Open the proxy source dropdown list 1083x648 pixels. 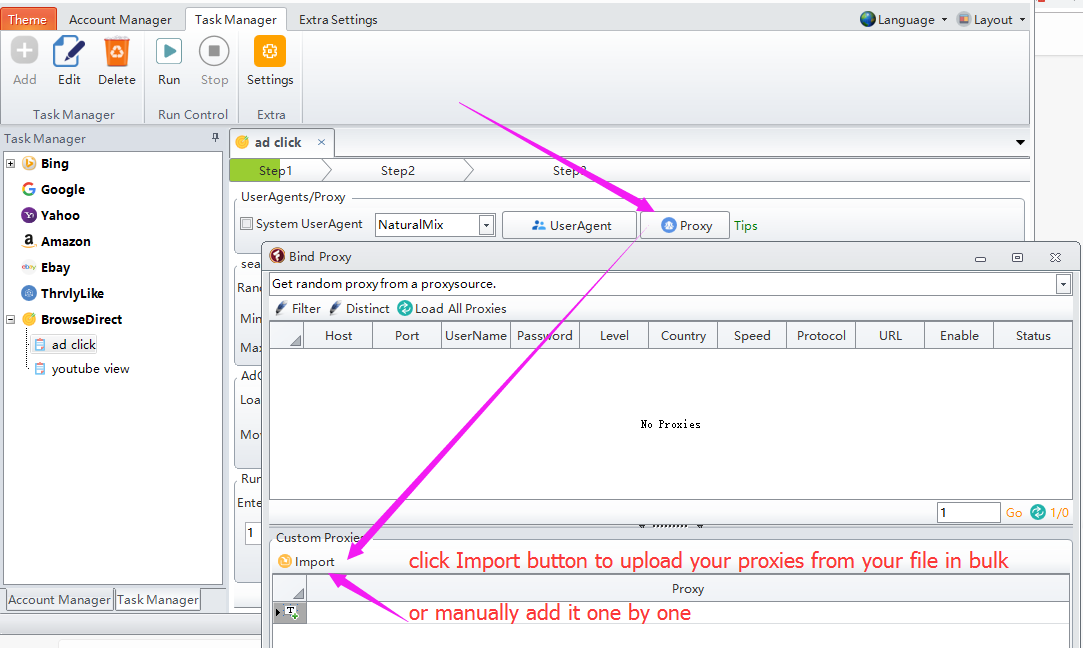pyautogui.click(x=1062, y=284)
